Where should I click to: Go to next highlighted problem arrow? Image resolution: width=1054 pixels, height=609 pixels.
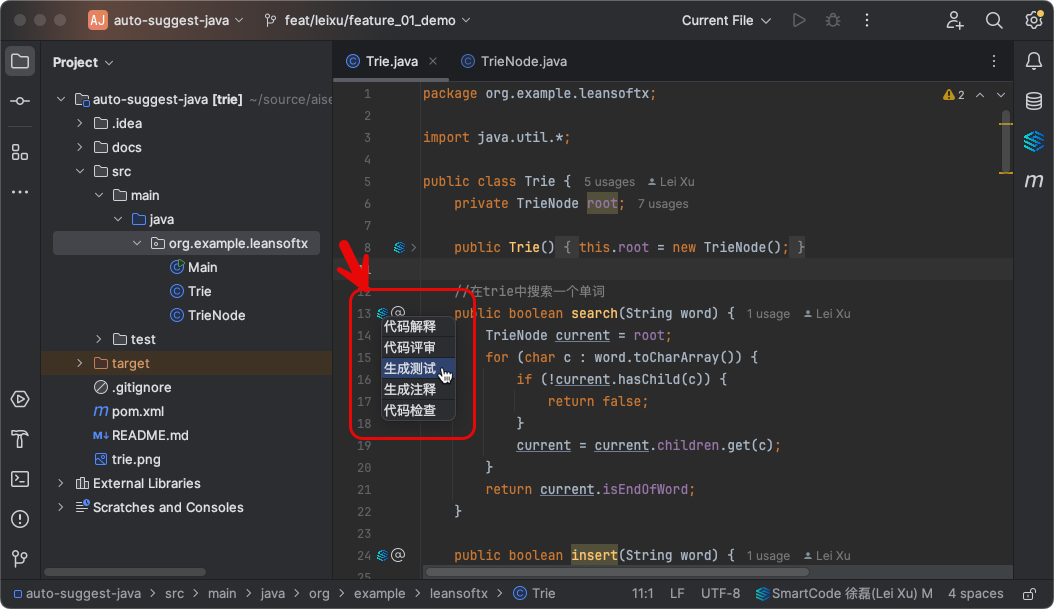pos(1001,95)
